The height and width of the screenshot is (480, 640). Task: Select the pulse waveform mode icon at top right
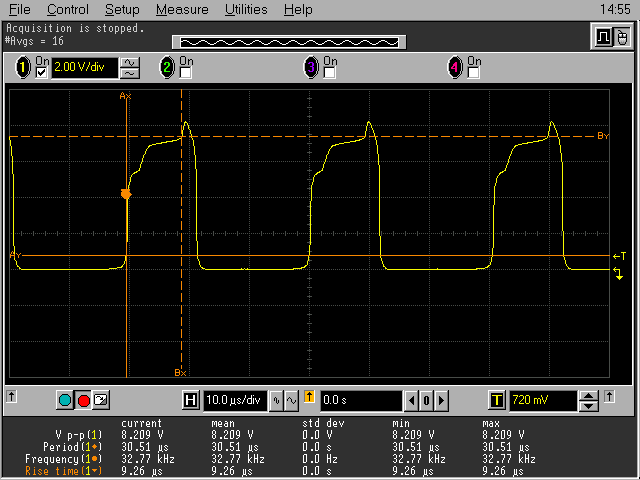tap(603, 38)
